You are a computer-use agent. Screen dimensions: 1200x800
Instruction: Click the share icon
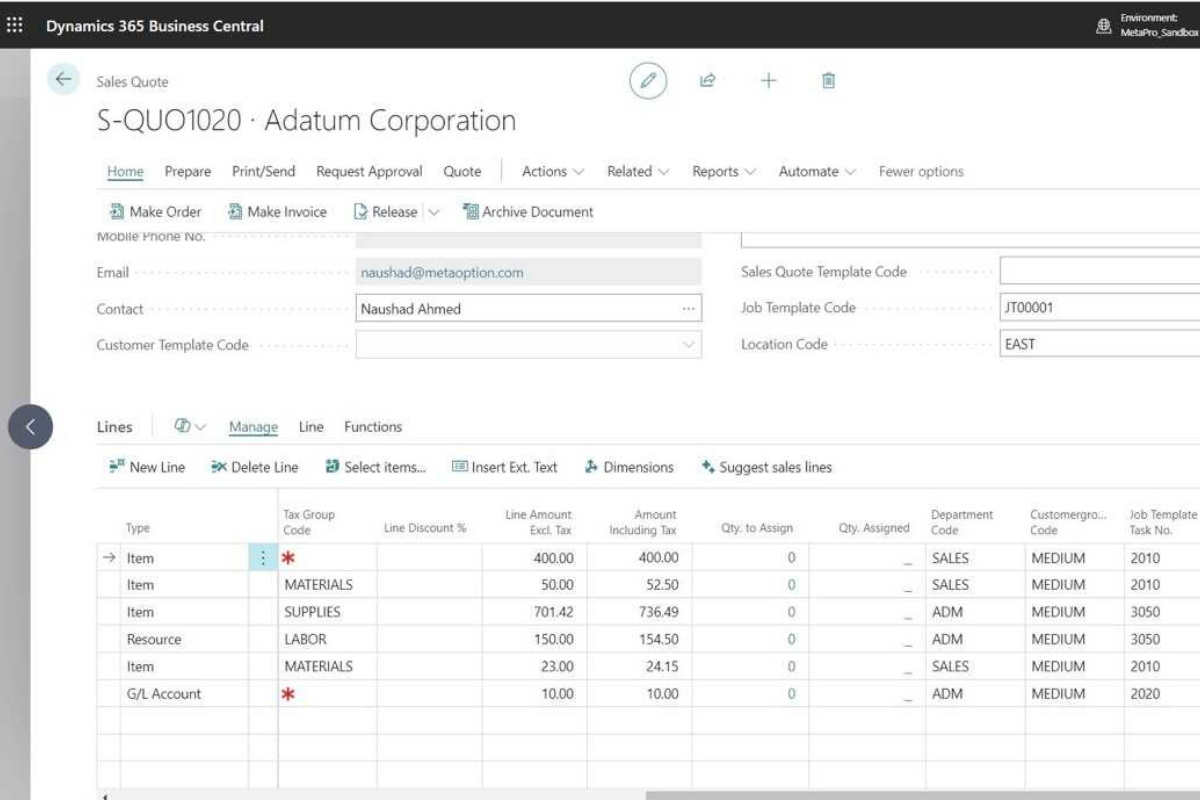pyautogui.click(x=708, y=81)
